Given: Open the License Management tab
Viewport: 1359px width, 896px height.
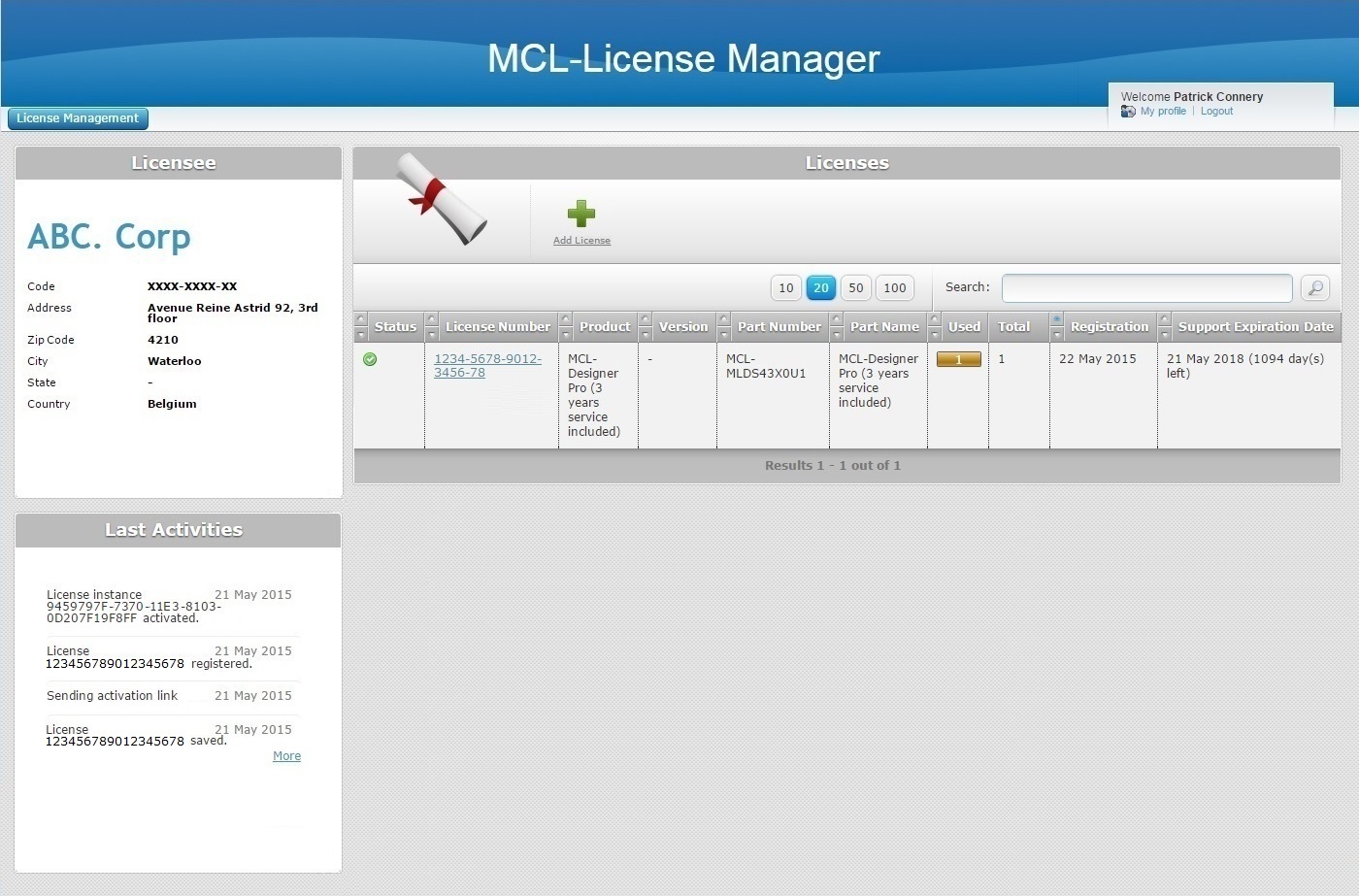Looking at the screenshot, I should point(78,118).
